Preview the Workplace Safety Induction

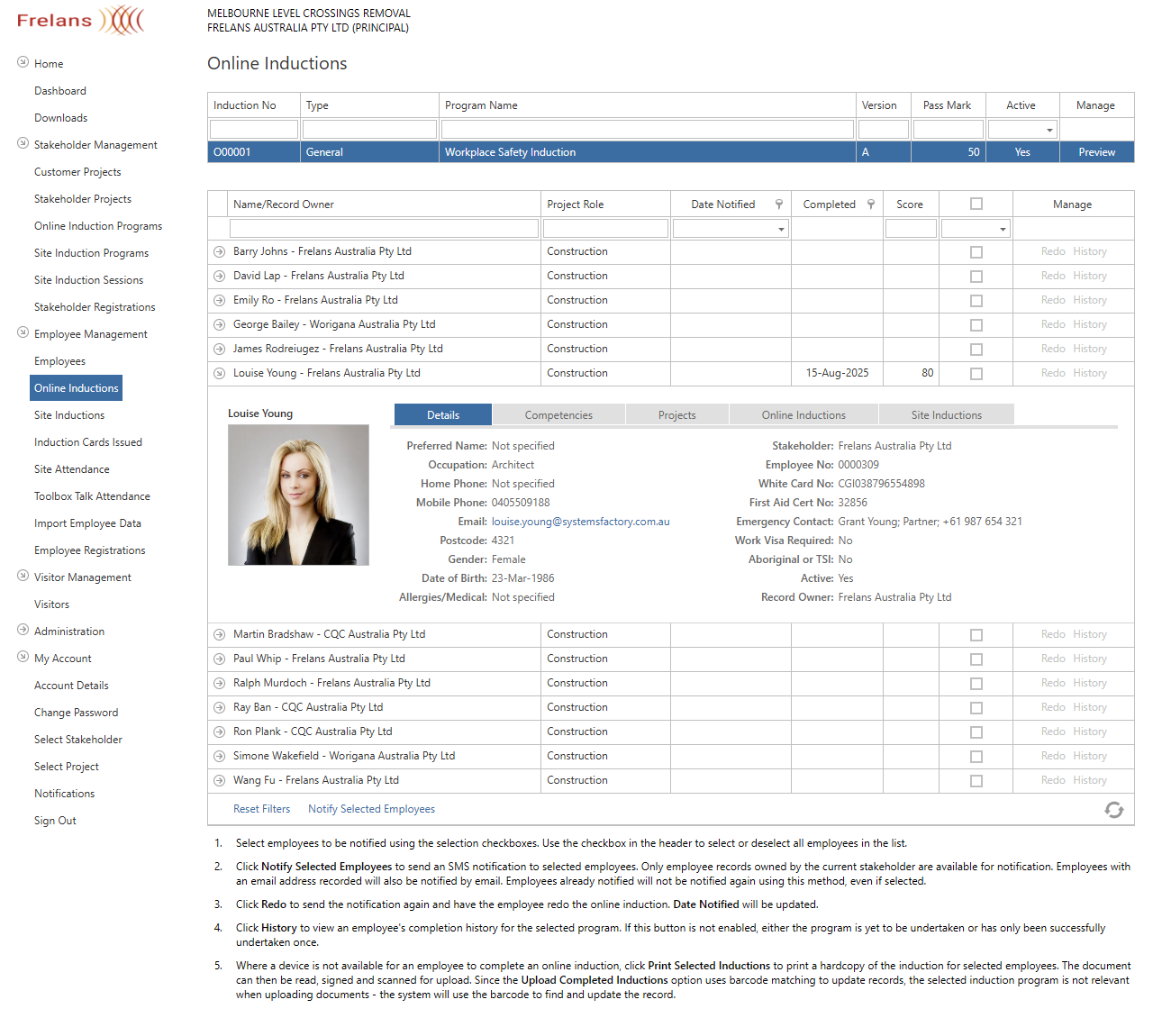[1096, 151]
